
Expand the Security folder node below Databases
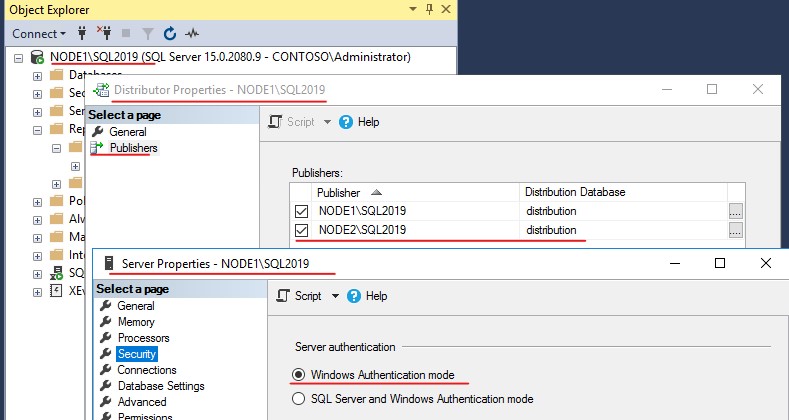pyautogui.click(x=37, y=94)
